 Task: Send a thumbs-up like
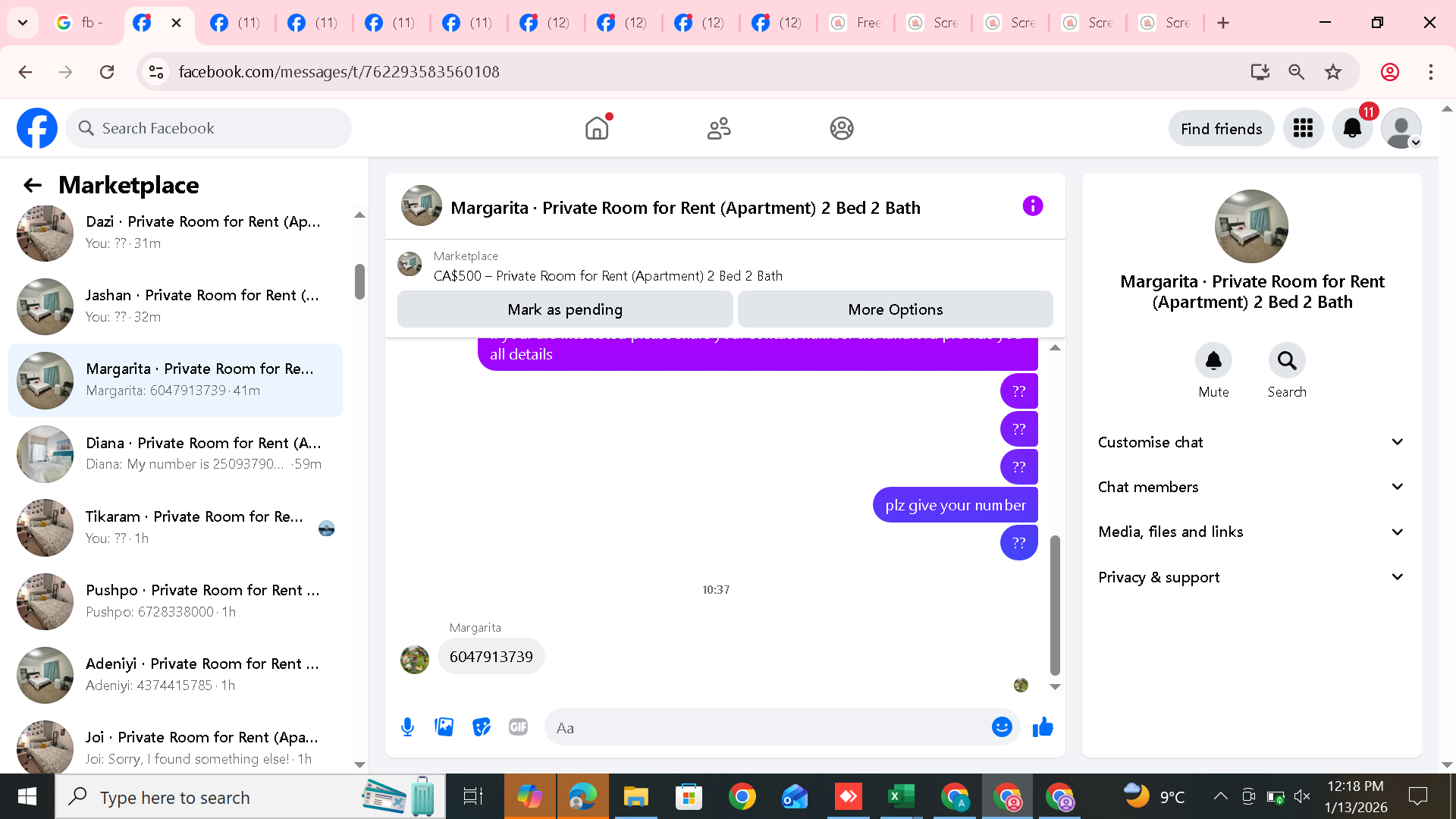[x=1043, y=727]
